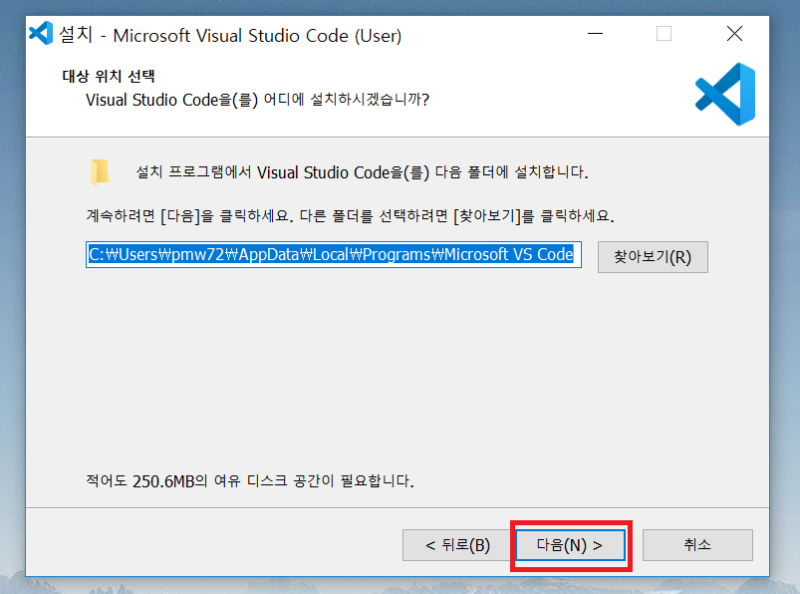The width and height of the screenshot is (800, 594).
Task: Cancel setup with the 취소 button
Action: [x=697, y=545]
